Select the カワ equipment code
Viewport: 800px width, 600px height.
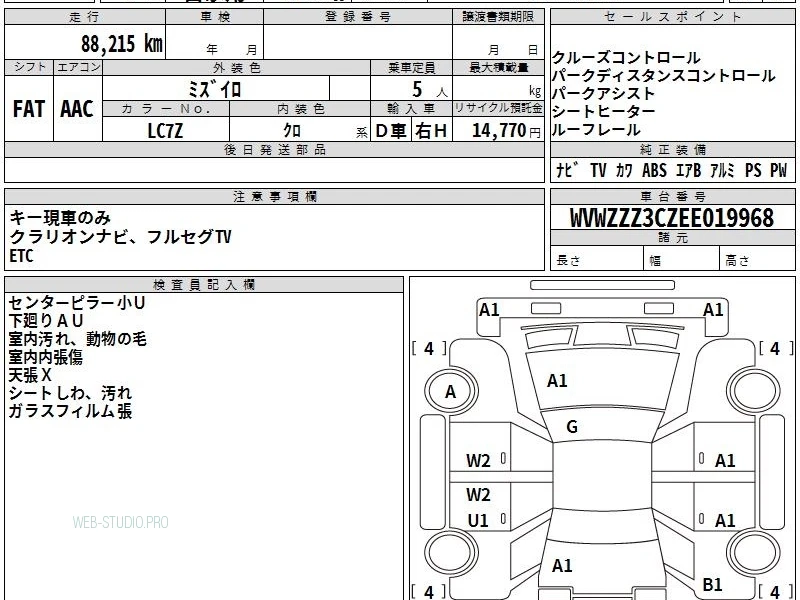click(623, 170)
